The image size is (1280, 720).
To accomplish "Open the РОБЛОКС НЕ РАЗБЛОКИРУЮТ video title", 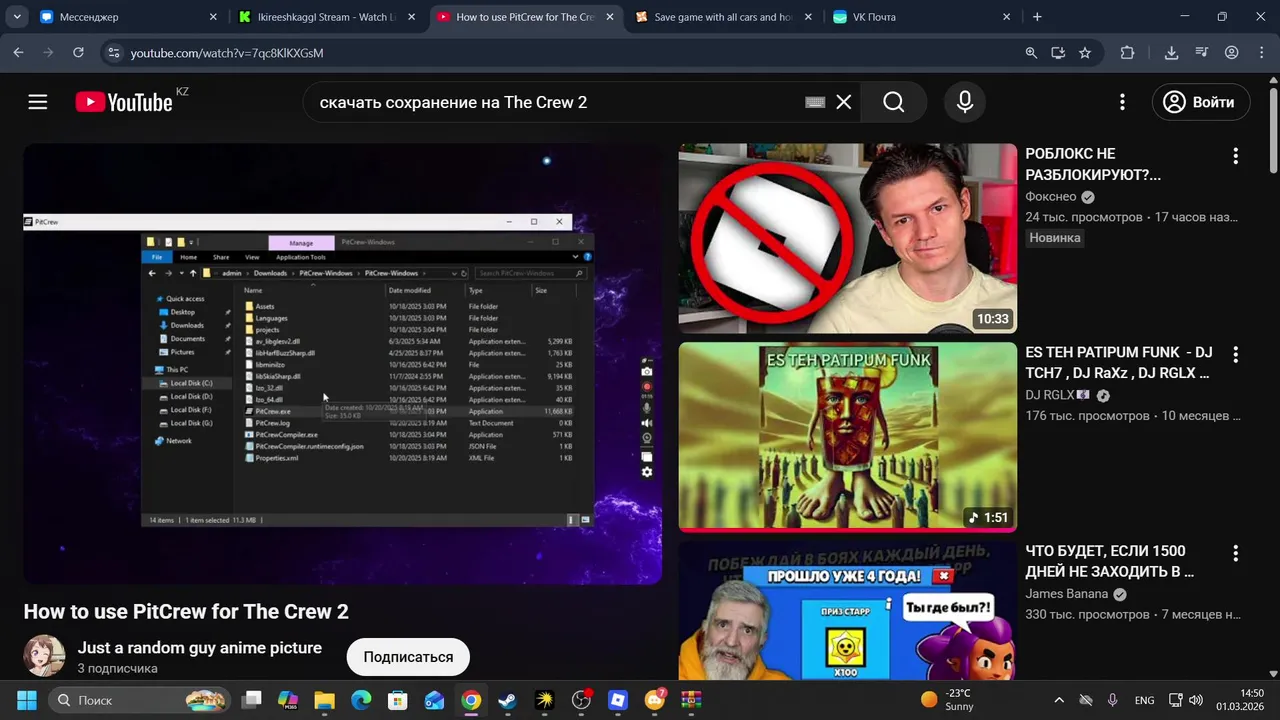I will [x=1093, y=164].
